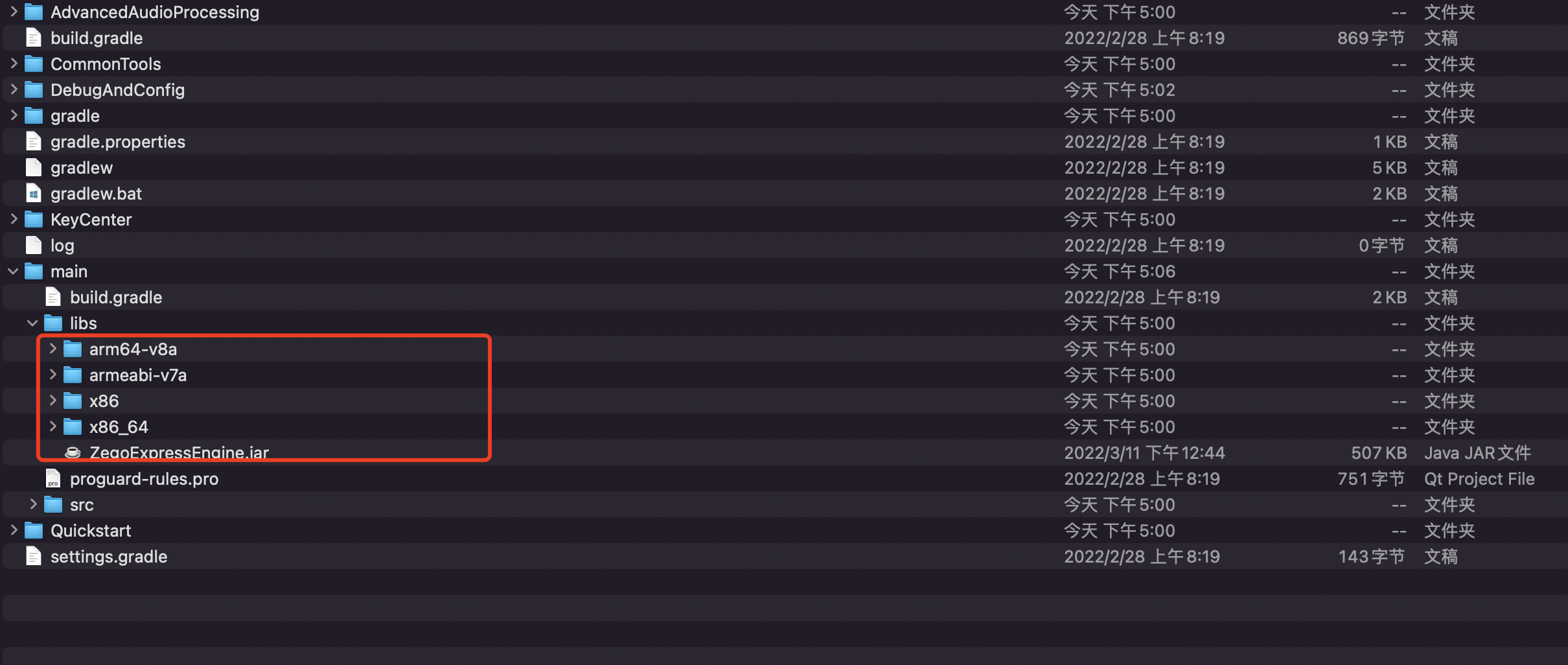1568x665 pixels.
Task: Click the gradle.properties file icon
Action: 34,141
